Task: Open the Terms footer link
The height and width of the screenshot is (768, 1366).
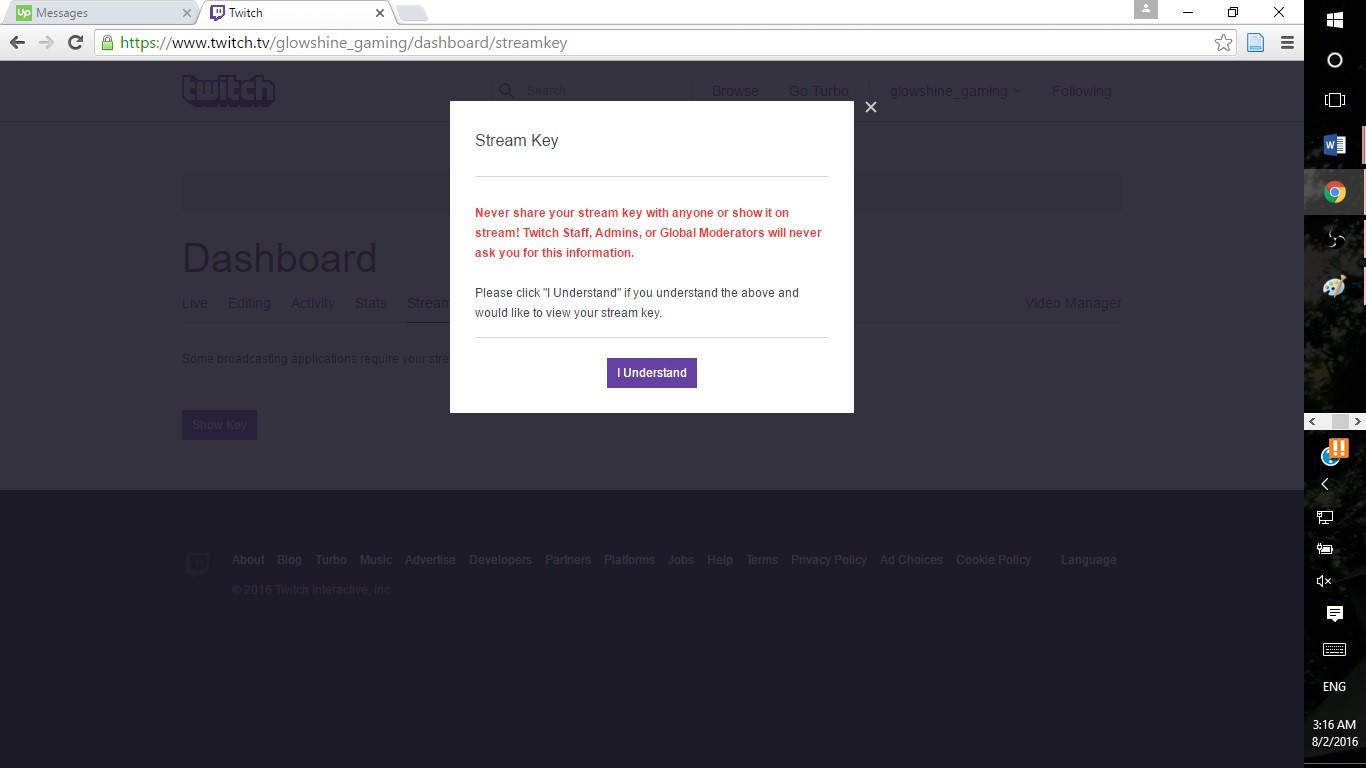Action: pos(762,560)
